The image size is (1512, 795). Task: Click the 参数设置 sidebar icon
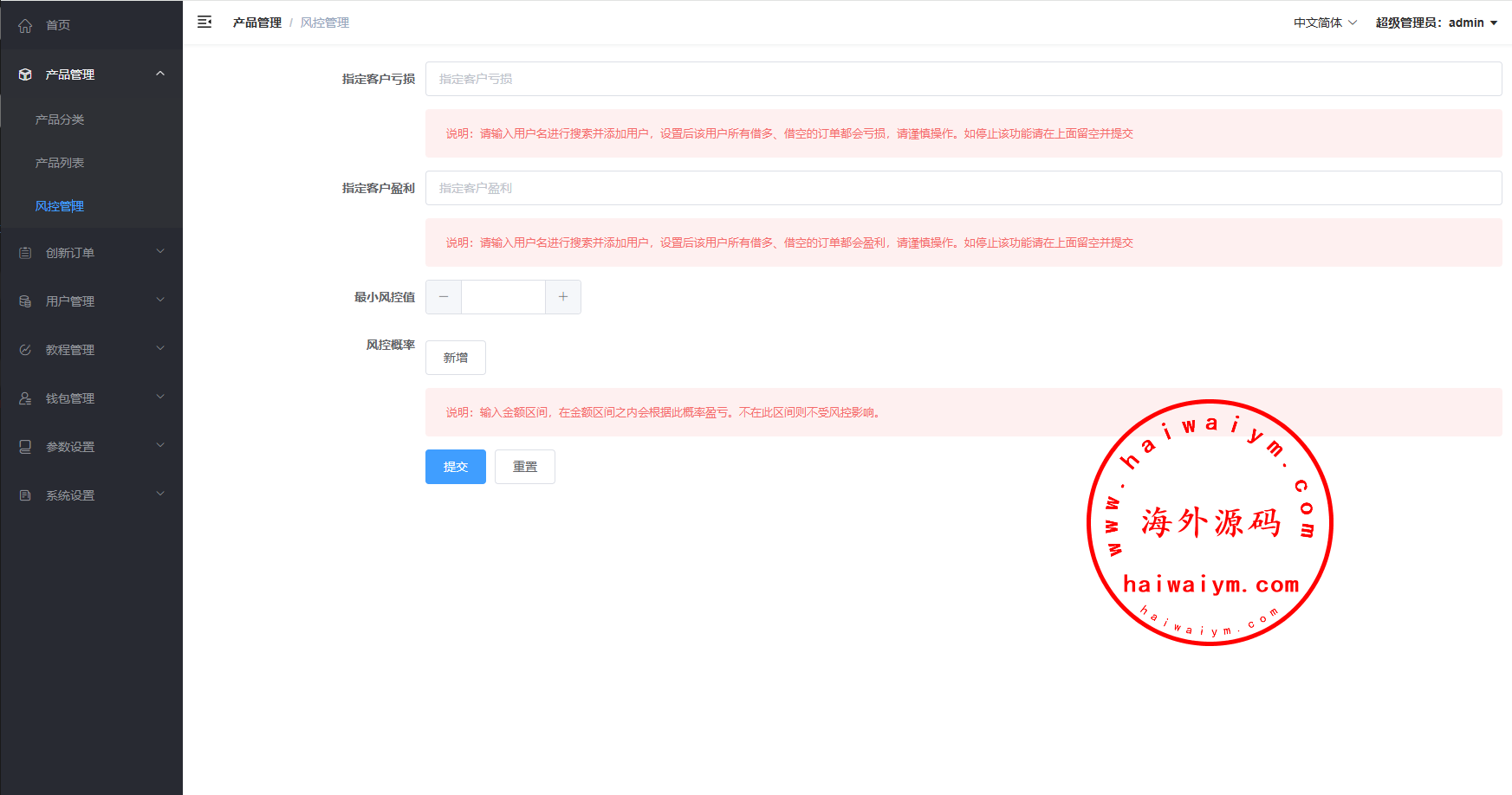click(25, 447)
